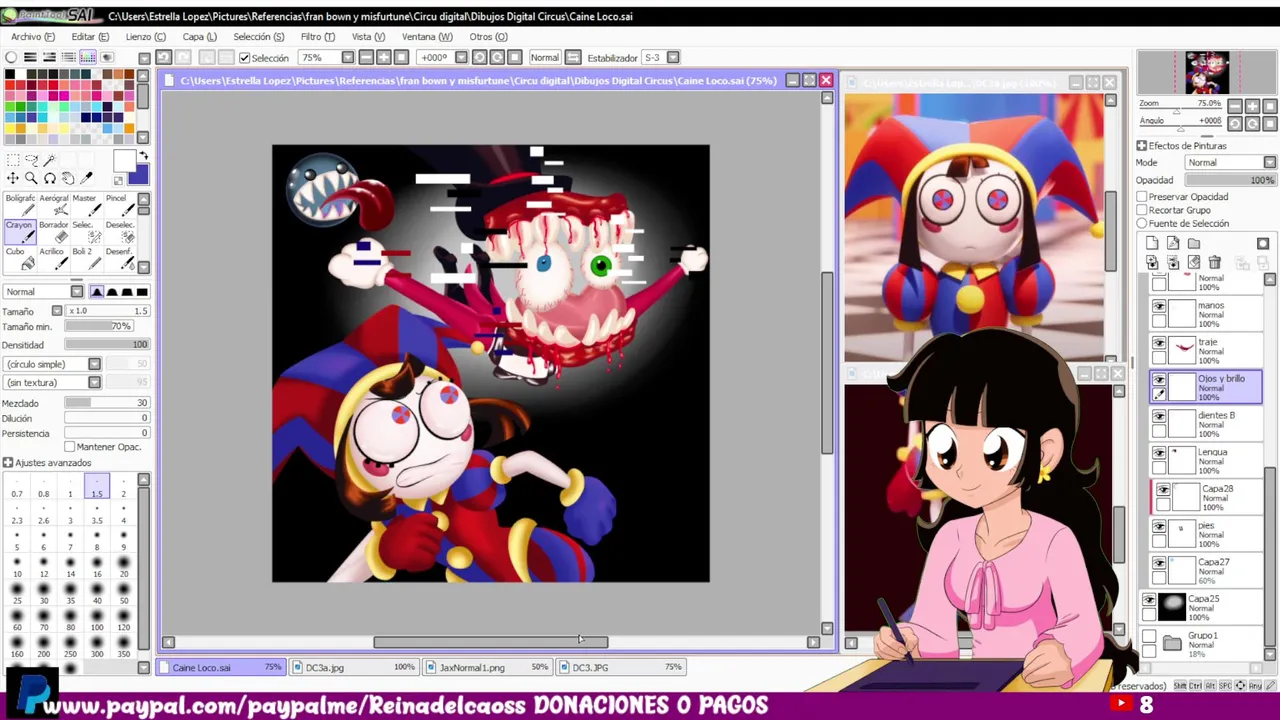
Task: Click the undo arrow in toolbar
Action: (x=164, y=58)
